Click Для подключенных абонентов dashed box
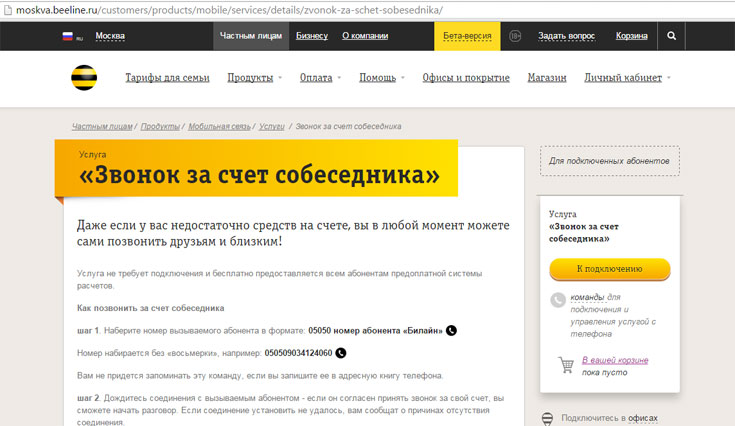 609,161
